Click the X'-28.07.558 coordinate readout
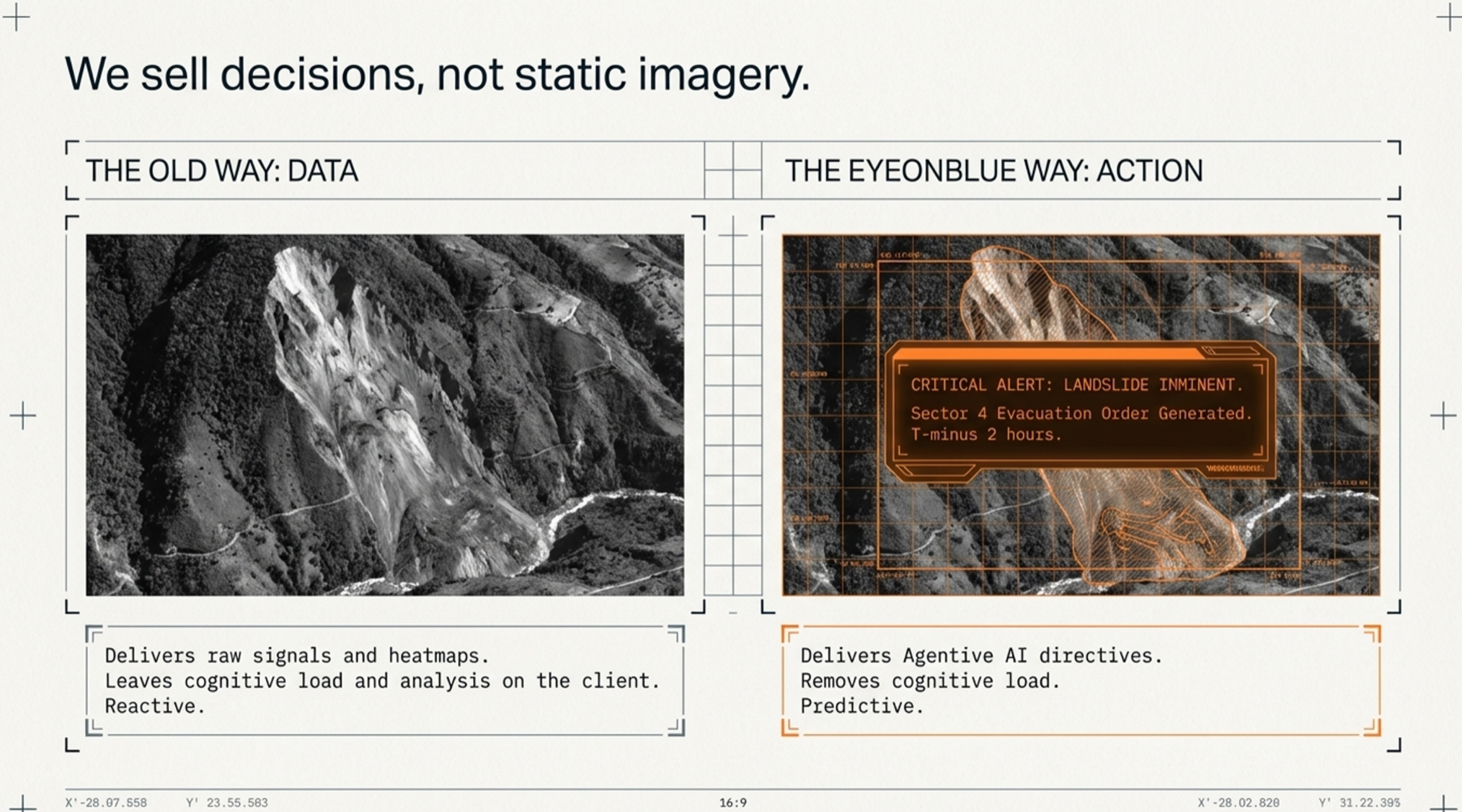 pyautogui.click(x=106, y=803)
